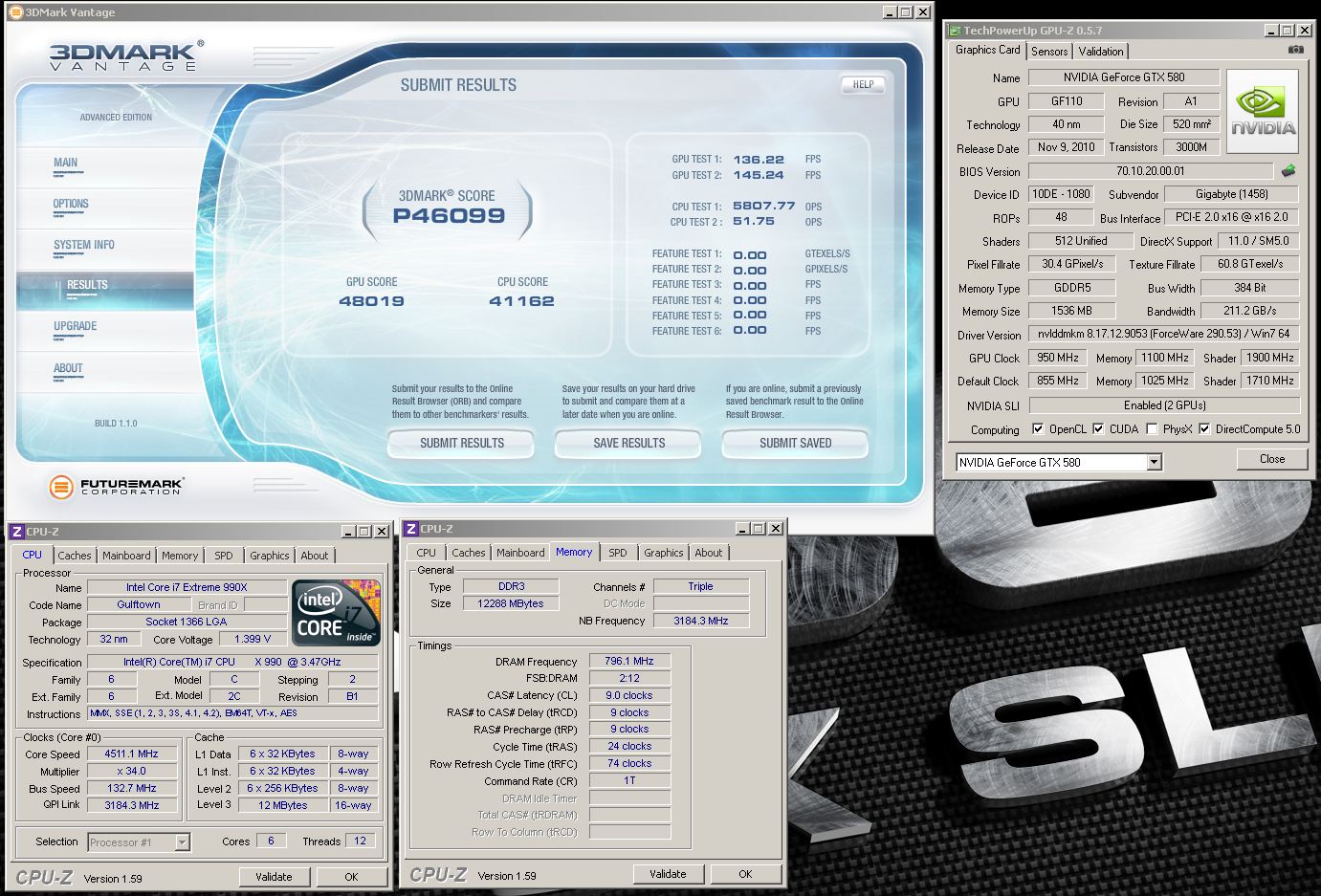Open the SPD tab in CPU-Z Memory window

618,553
